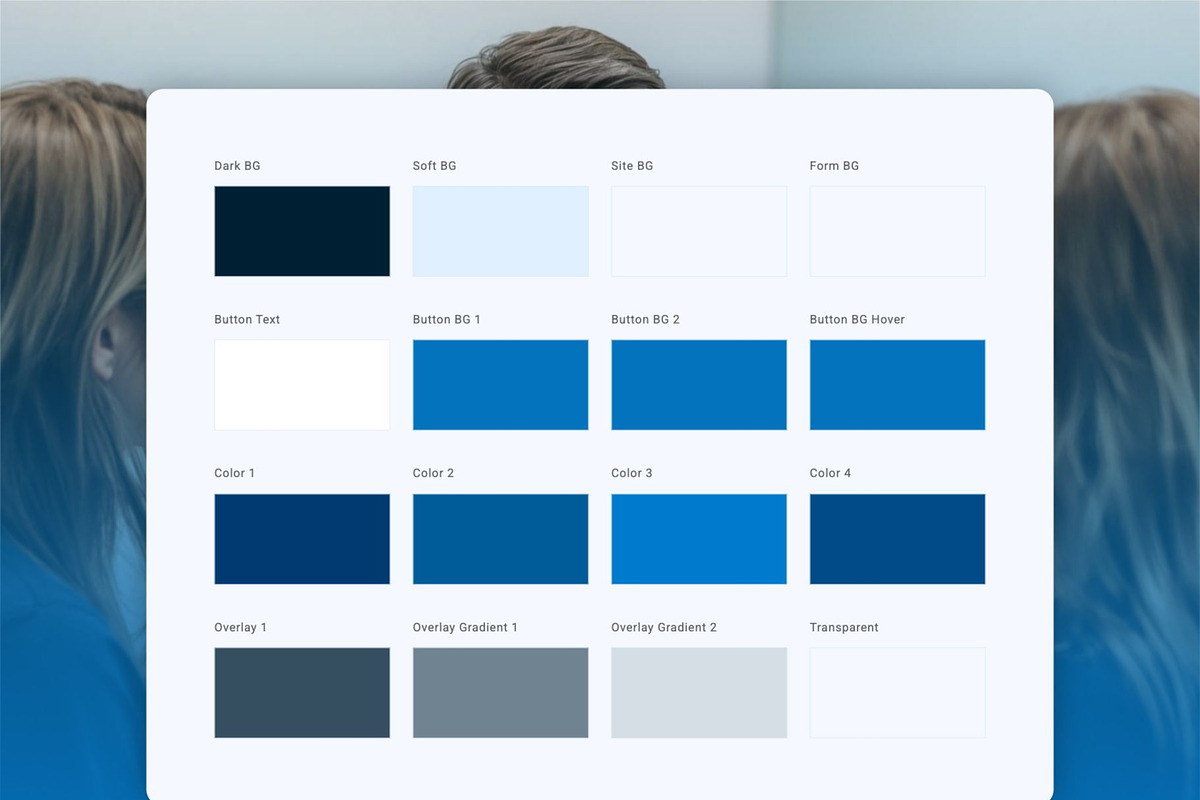The width and height of the screenshot is (1200, 800).
Task: Choose the Overlay Gradient 2 swatch
Action: coord(699,693)
